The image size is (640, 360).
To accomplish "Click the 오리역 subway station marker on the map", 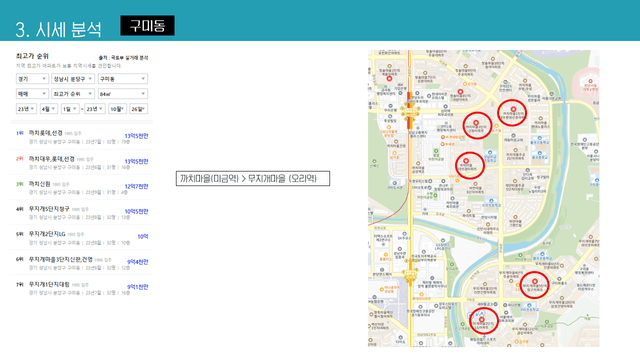I will [410, 275].
